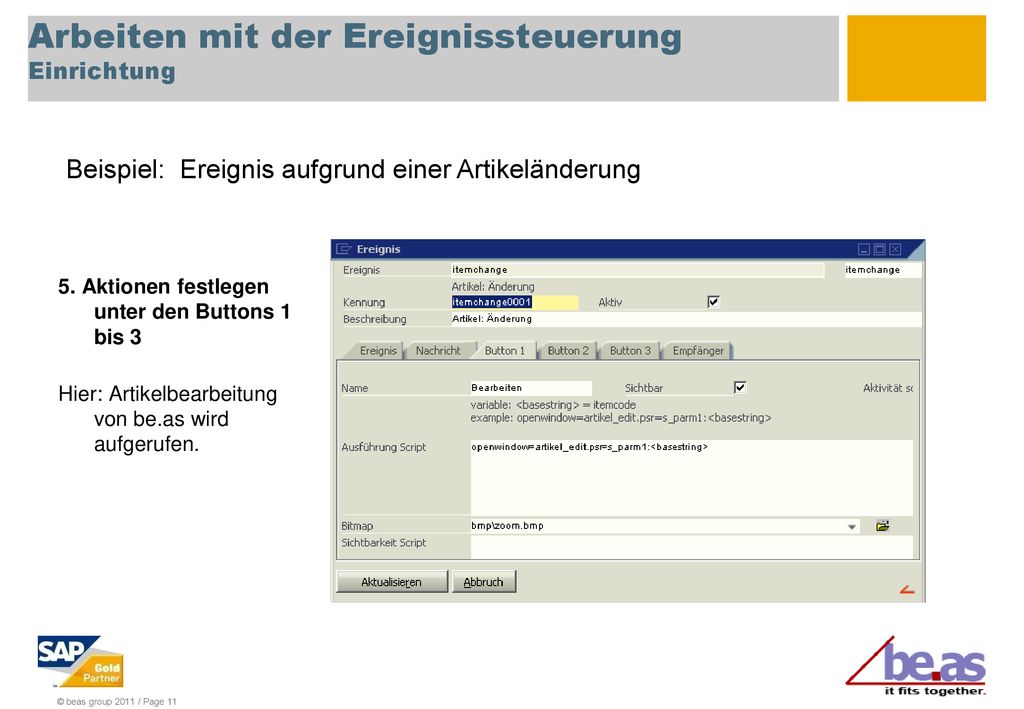The width and height of the screenshot is (1024, 709).
Task: Click the Name field containing Bearbeiten
Action: [x=531, y=388]
